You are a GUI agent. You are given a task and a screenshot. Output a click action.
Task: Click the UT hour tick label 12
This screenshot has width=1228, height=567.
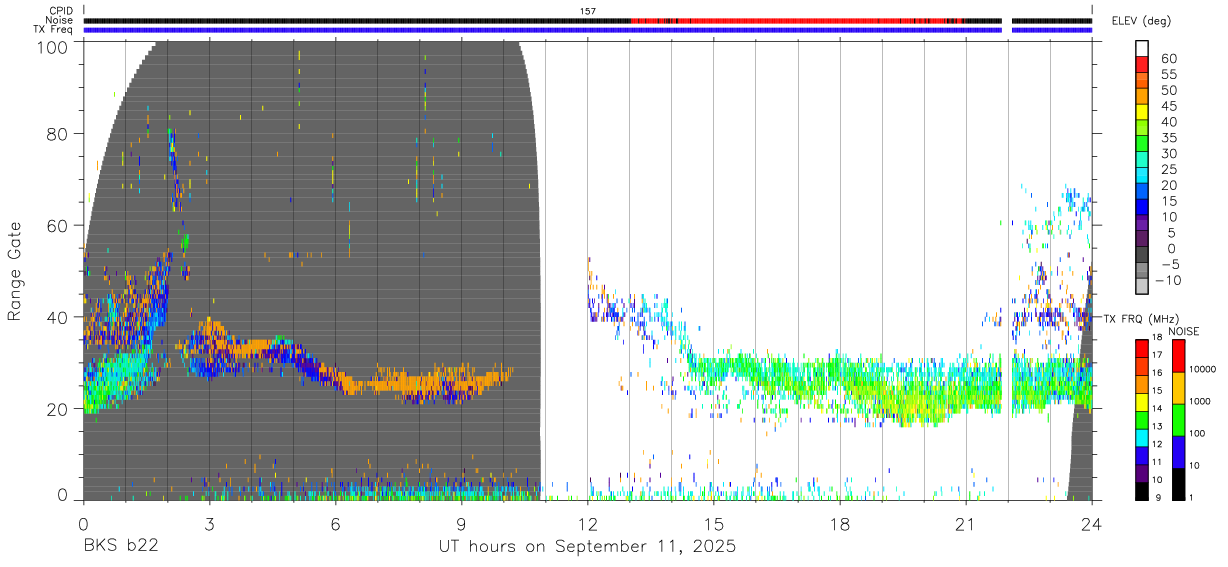pos(587,522)
